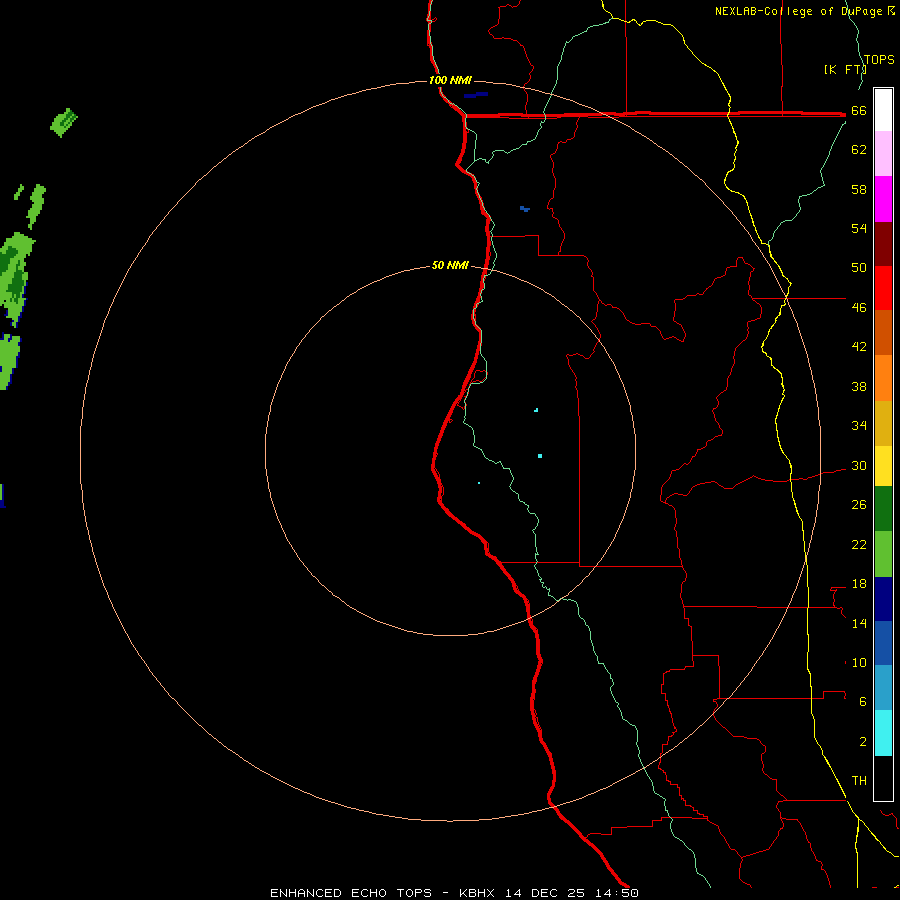Click the legend value 50
900x900 pixels.
pos(859,267)
